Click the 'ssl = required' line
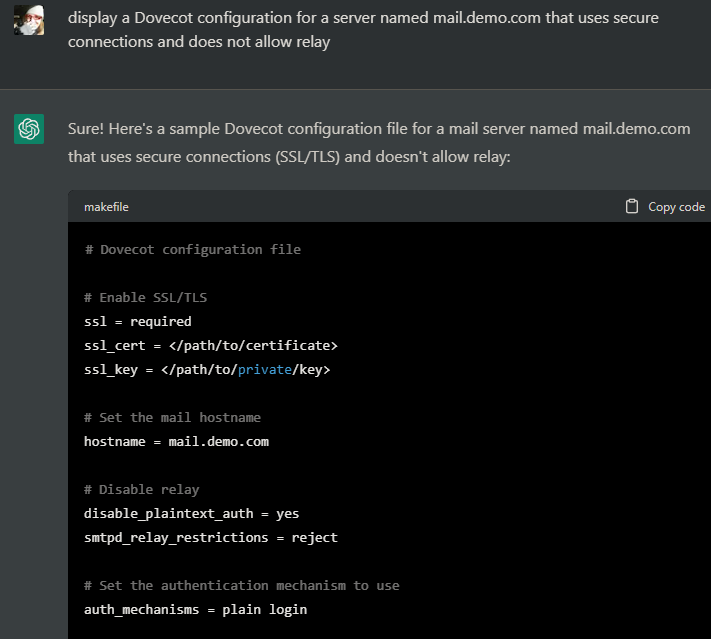 coord(138,322)
